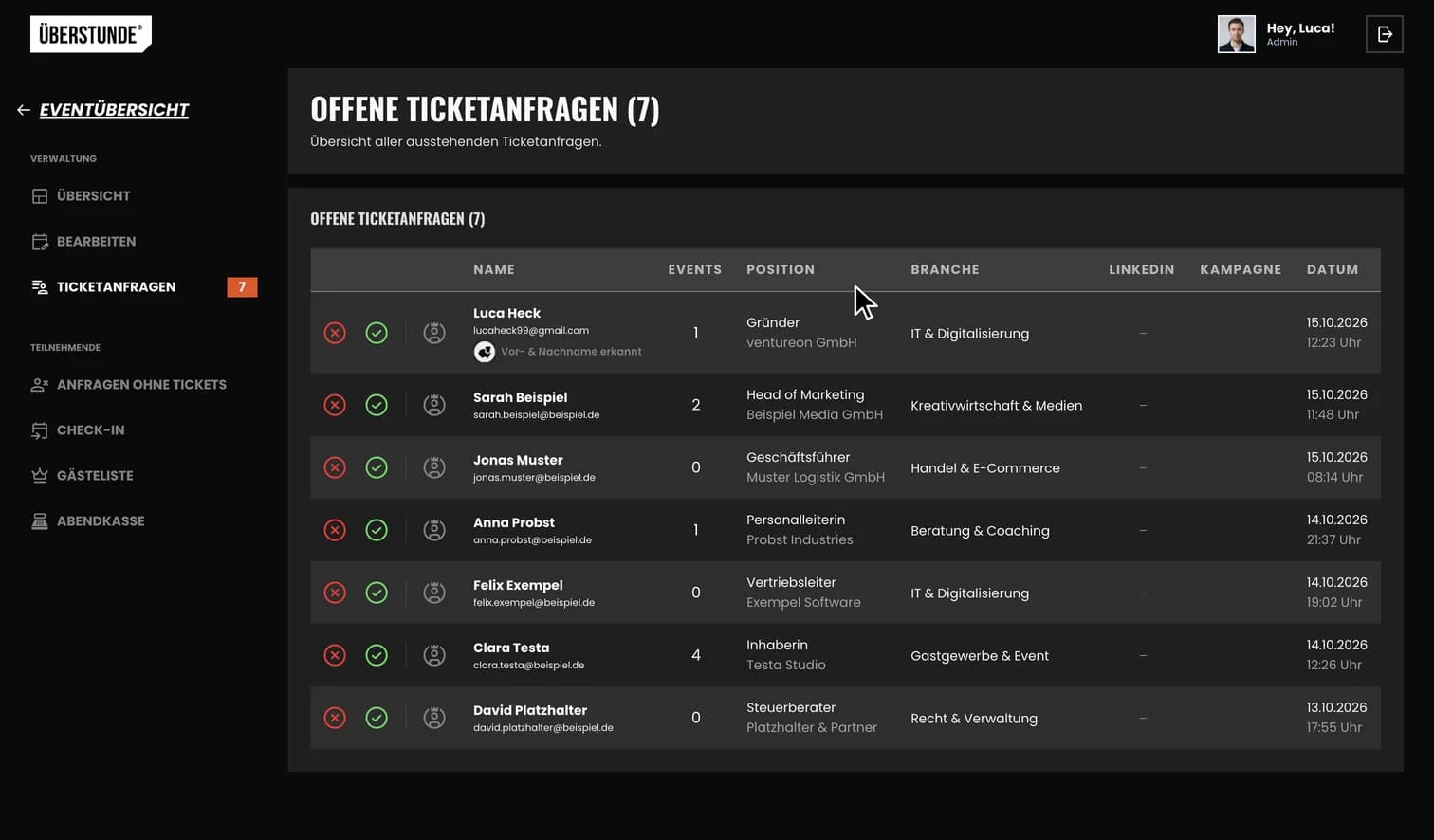Reject Luca Heck's ticket request
Viewport: 1434px width, 840px height.
[x=335, y=333]
